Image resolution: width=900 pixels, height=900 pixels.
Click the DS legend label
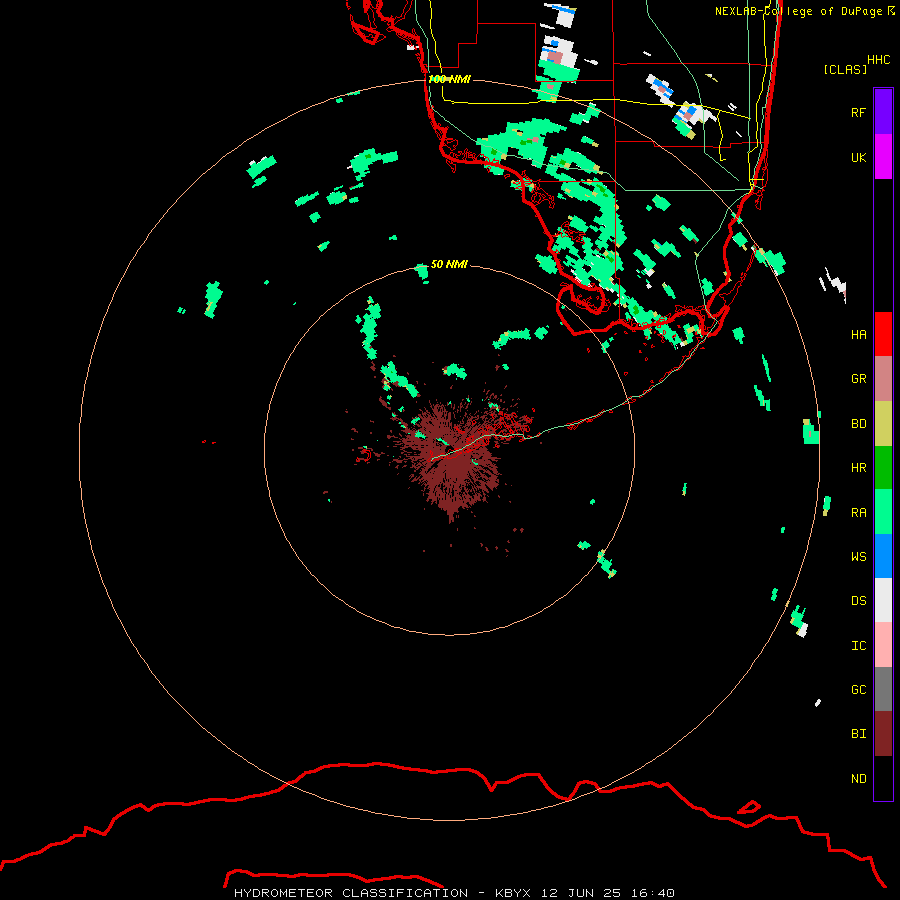[858, 600]
